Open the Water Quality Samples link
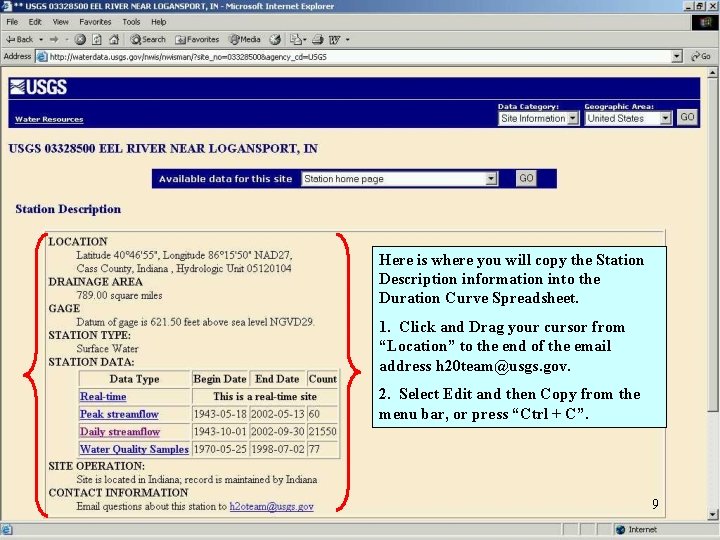This screenshot has width=720, height=540. pos(134,449)
